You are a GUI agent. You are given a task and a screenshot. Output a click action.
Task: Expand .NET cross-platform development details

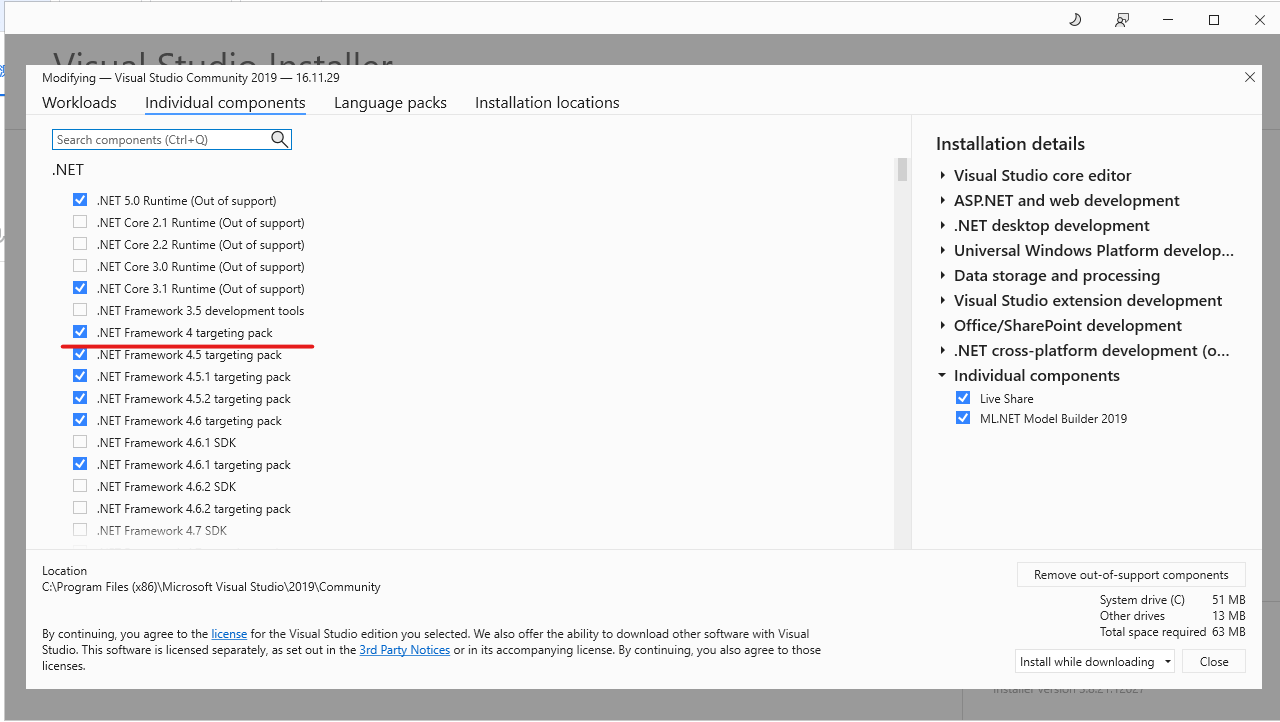coord(942,351)
